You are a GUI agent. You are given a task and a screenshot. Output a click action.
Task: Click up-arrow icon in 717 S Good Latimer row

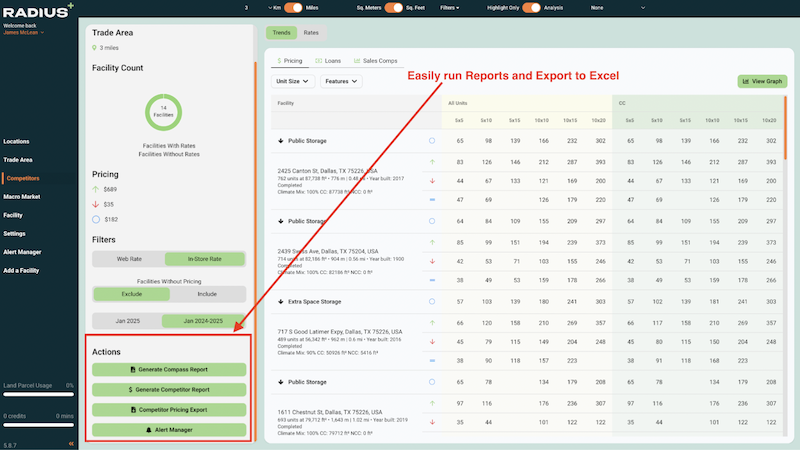click(432, 323)
